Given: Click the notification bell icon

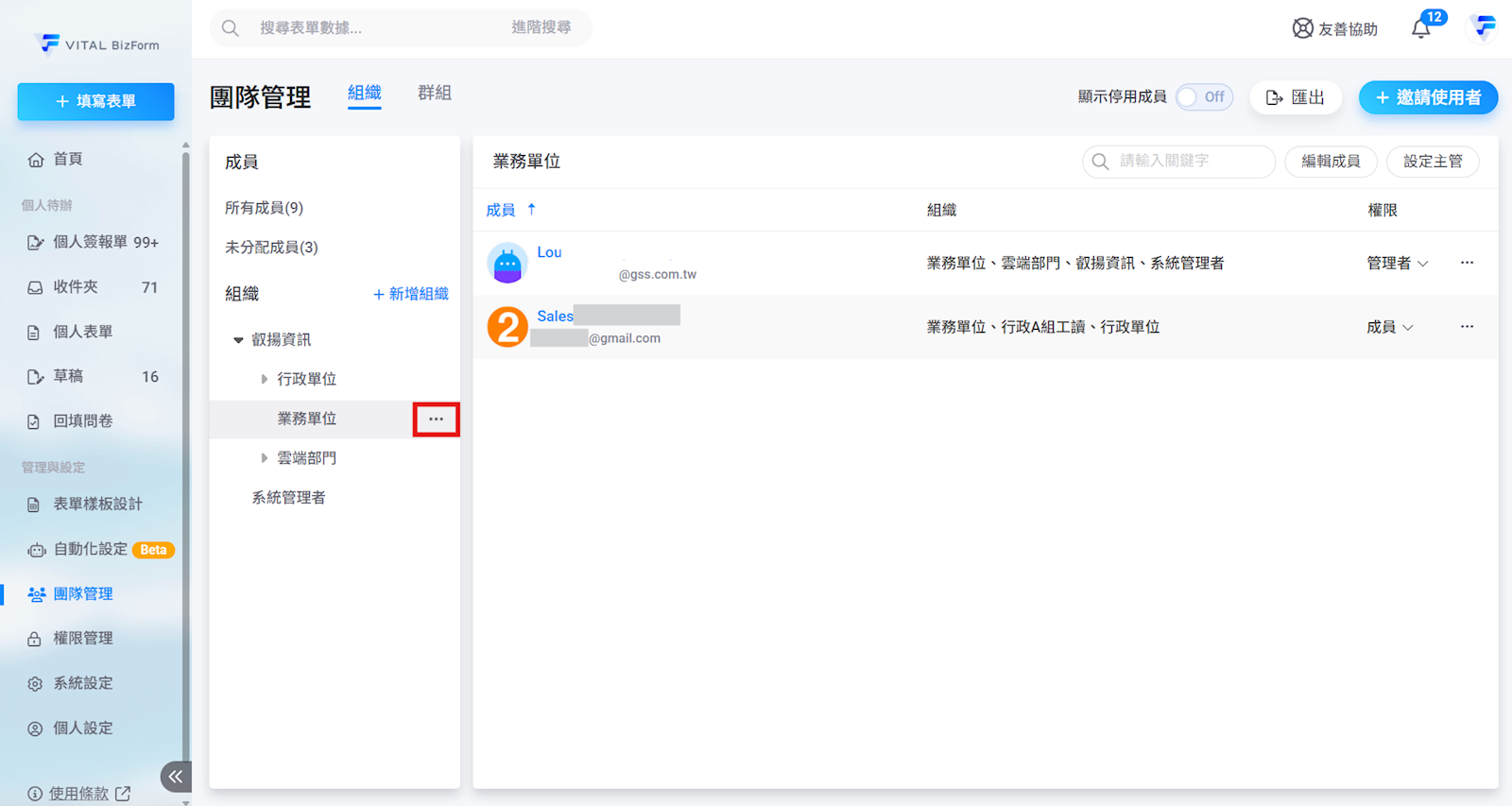Looking at the screenshot, I should pyautogui.click(x=1420, y=29).
